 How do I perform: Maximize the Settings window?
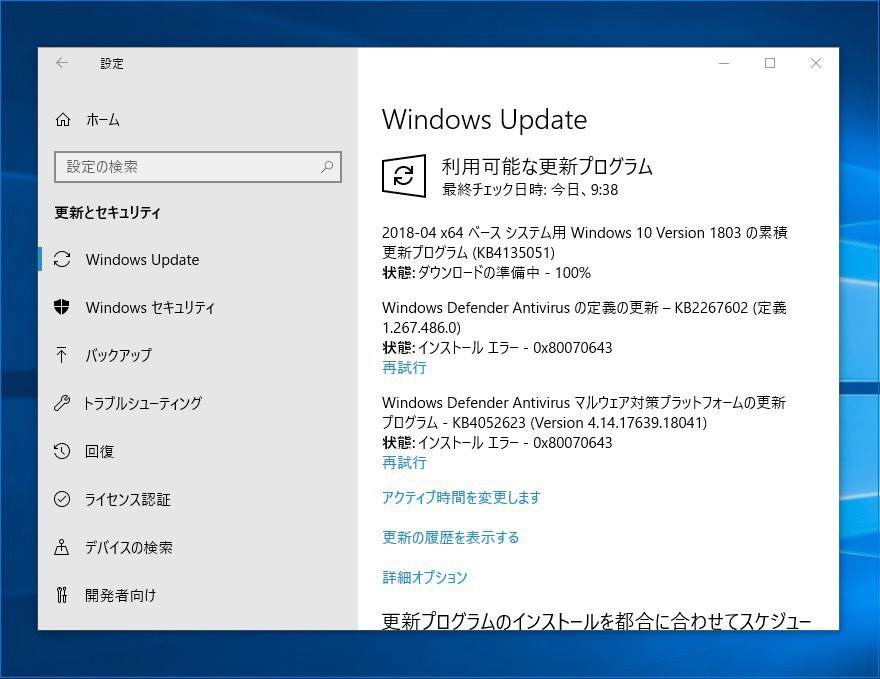(x=770, y=63)
